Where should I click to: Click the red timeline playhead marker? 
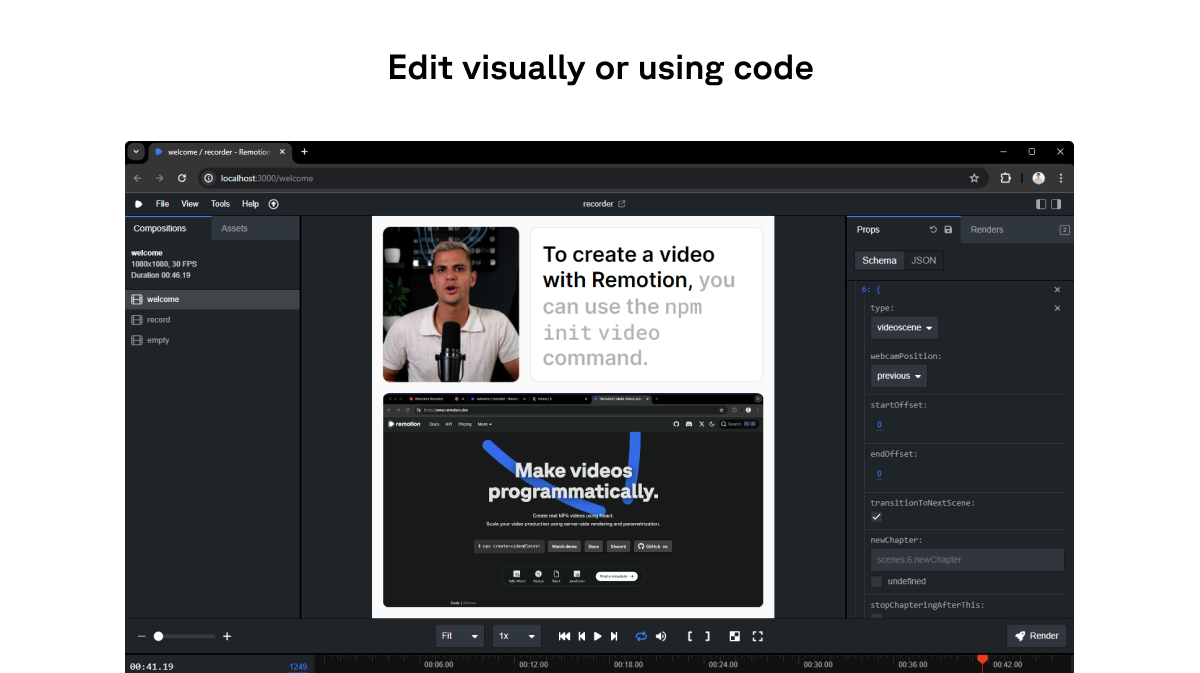coord(982,661)
